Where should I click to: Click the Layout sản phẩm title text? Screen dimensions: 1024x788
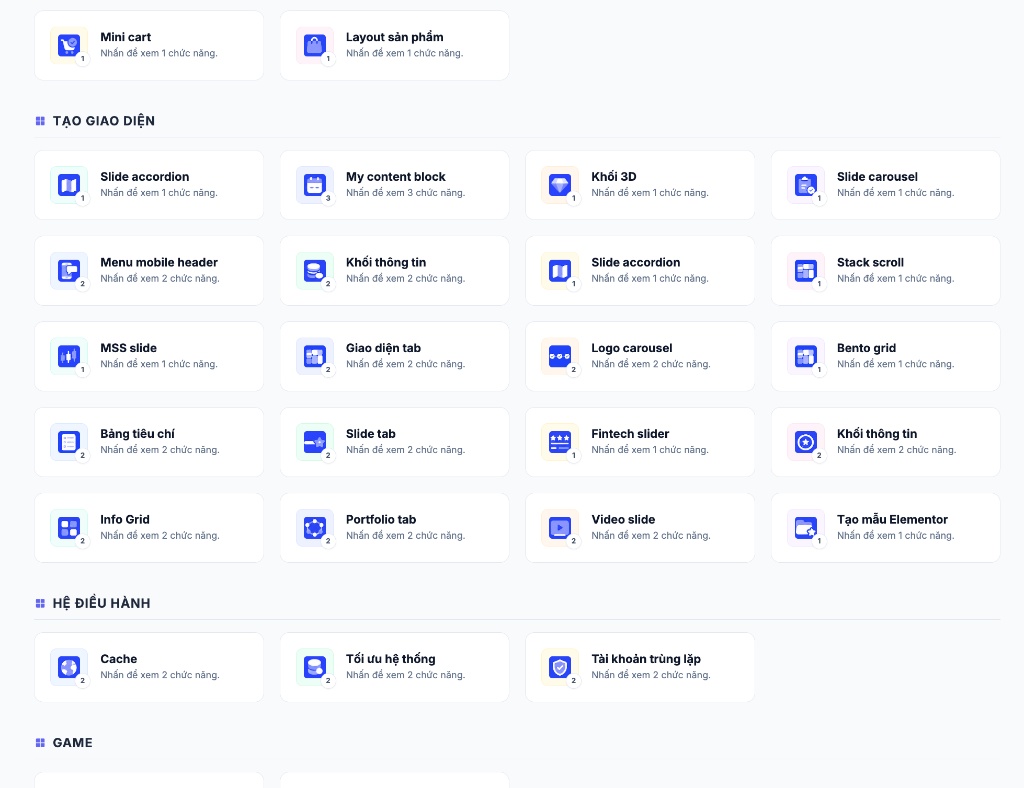point(394,37)
